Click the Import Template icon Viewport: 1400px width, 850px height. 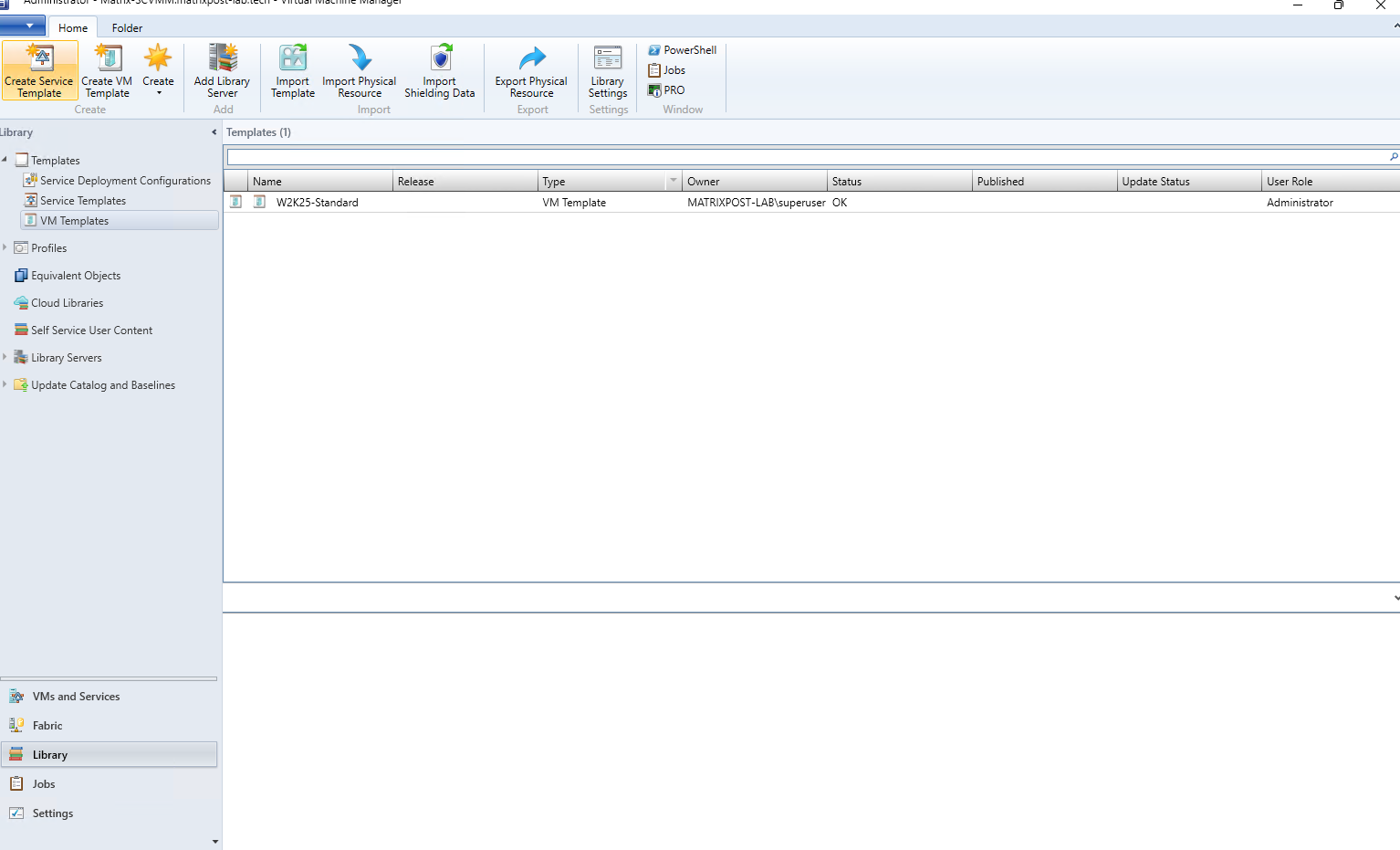point(293,70)
